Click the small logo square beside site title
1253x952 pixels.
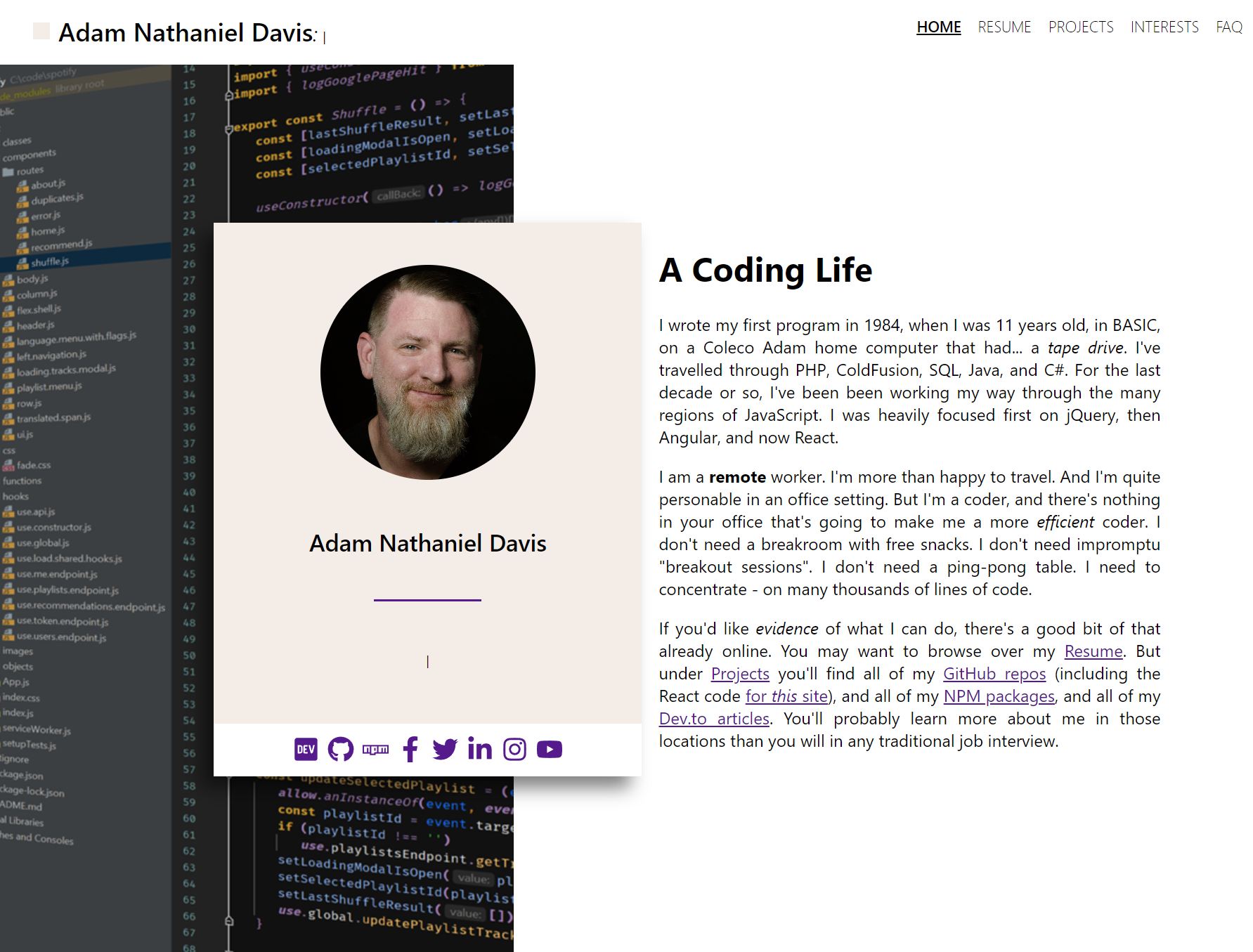(41, 31)
